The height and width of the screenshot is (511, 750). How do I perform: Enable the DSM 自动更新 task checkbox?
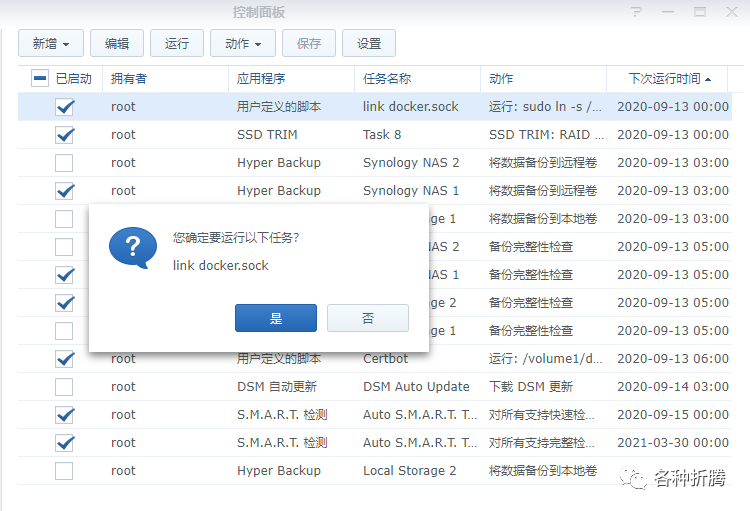point(64,386)
